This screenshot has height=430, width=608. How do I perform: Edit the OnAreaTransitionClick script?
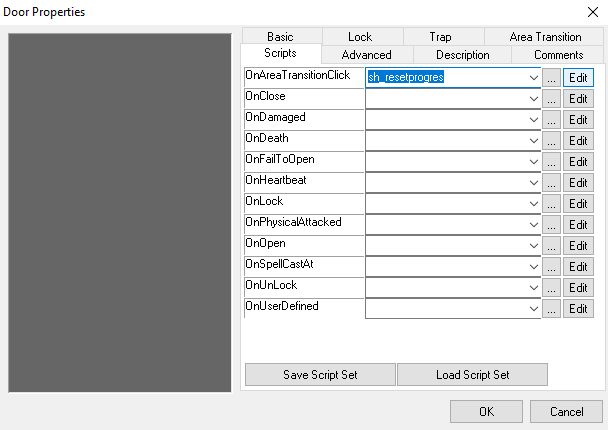click(x=578, y=78)
